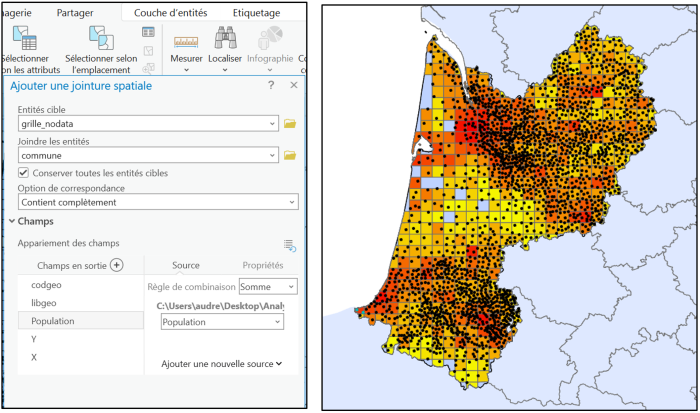
Task: Click the Select by Attributes icon
Action: tap(22, 38)
